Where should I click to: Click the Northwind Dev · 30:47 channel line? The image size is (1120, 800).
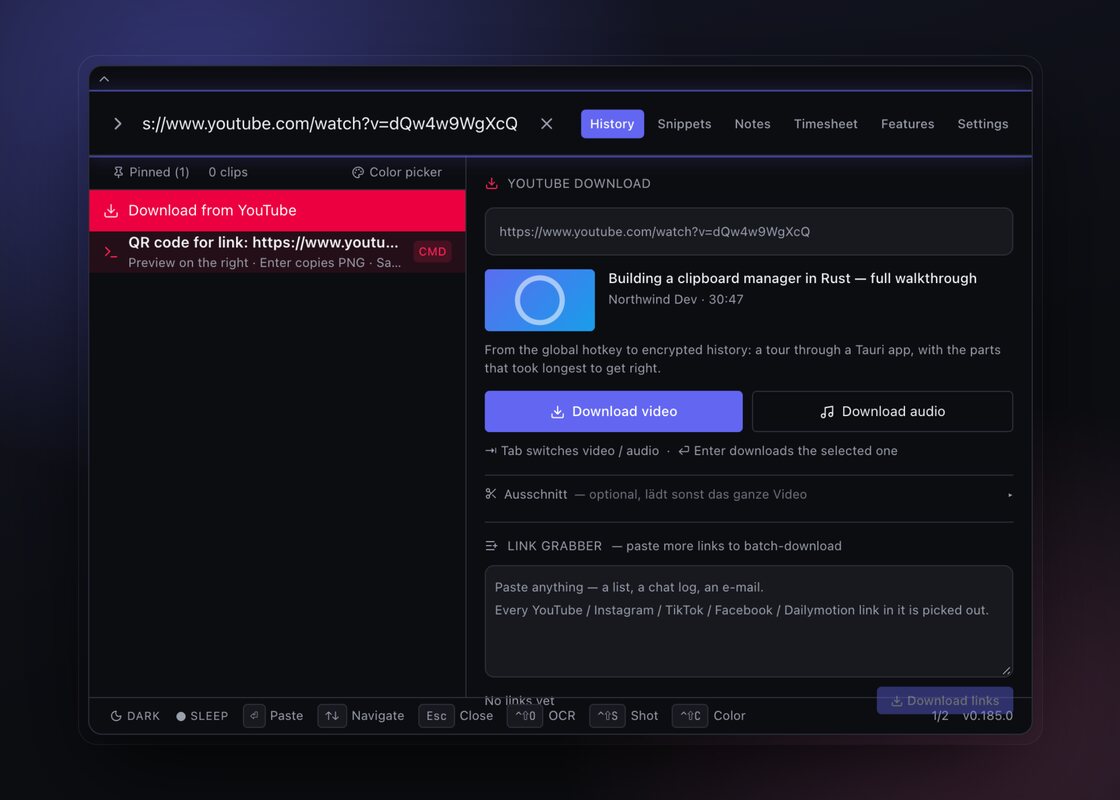pyautogui.click(x=676, y=299)
